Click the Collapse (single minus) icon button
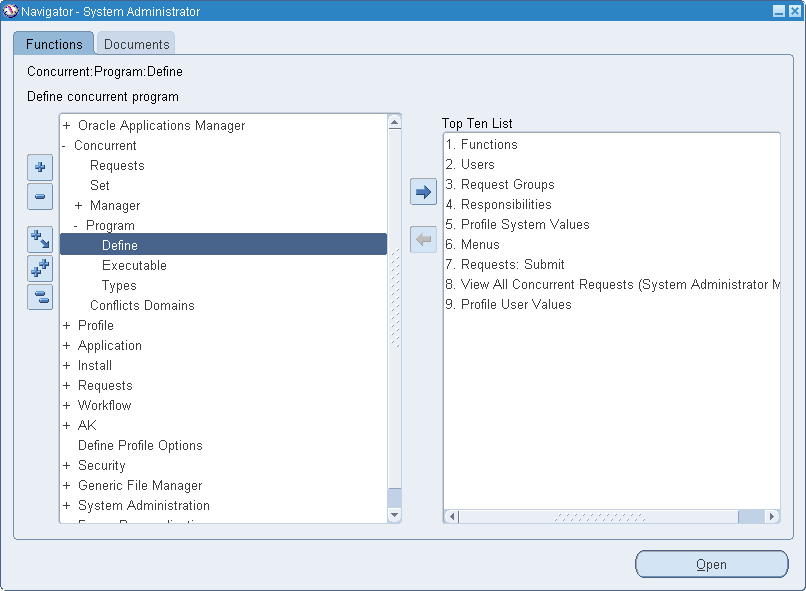Screen dimensions: 806x591 pos(40,196)
